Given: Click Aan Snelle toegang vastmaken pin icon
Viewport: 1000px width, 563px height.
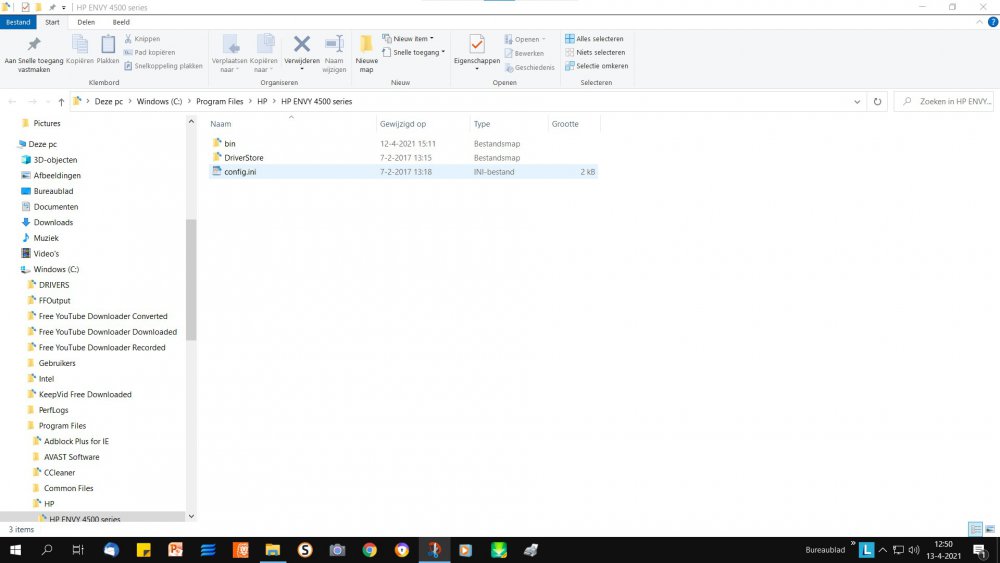Looking at the screenshot, I should (34, 46).
